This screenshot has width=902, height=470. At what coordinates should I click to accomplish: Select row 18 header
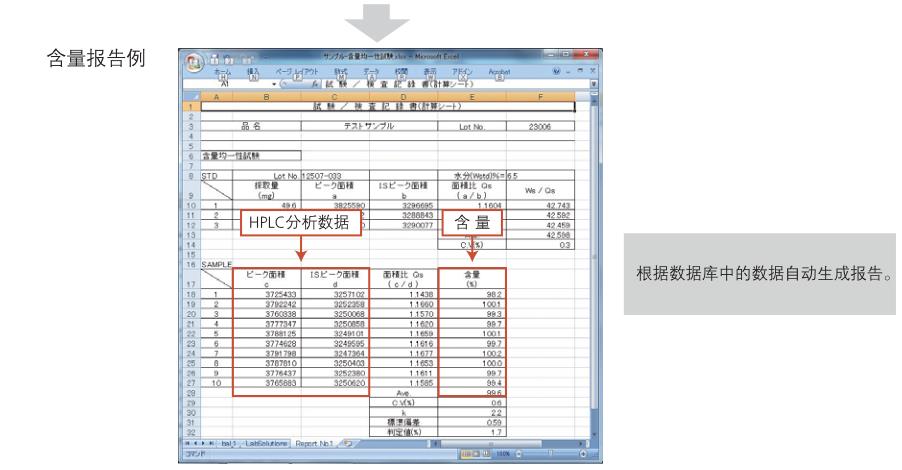[192, 294]
